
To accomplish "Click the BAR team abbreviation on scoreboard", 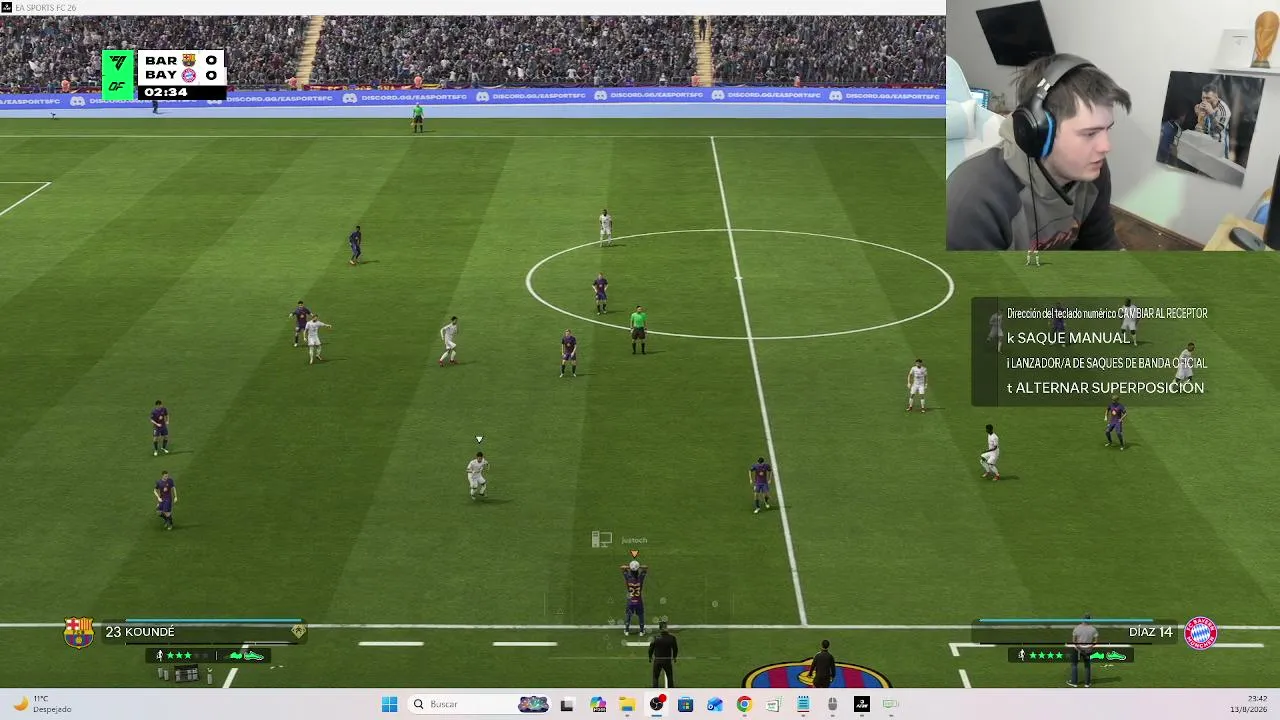I will click(x=161, y=61).
